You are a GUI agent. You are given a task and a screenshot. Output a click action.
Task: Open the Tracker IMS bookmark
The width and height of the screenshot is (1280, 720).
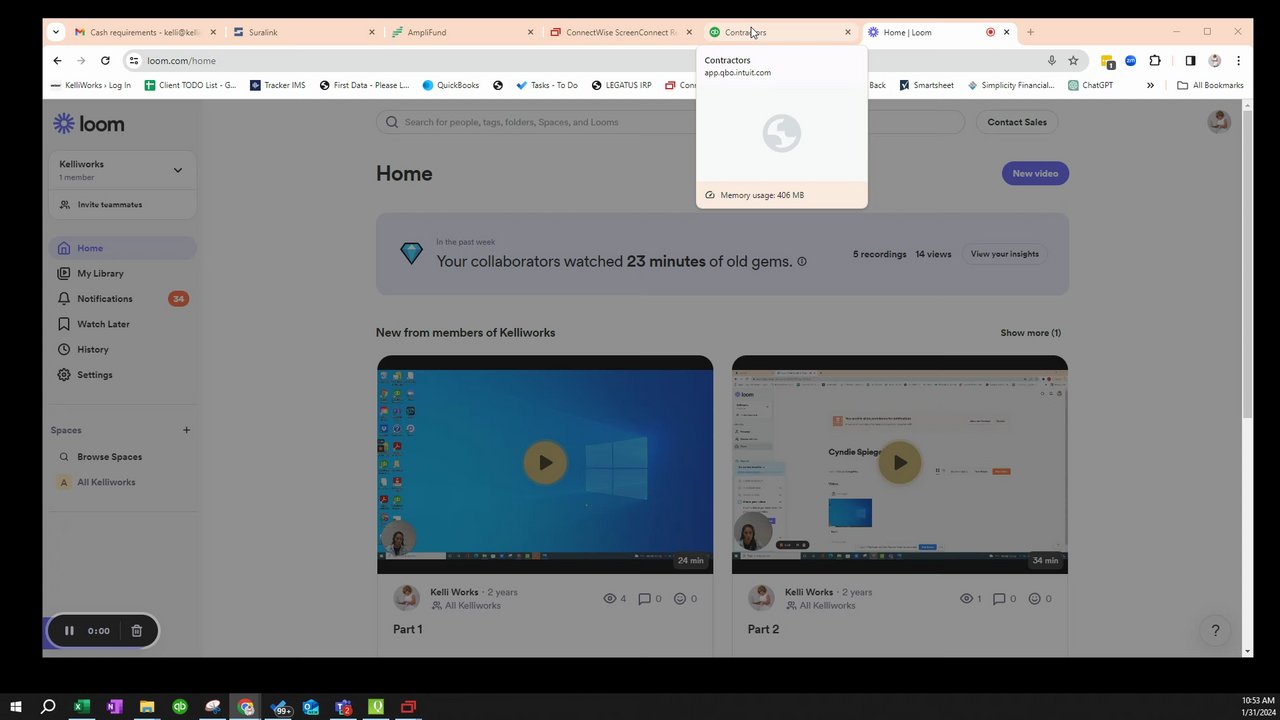277,85
